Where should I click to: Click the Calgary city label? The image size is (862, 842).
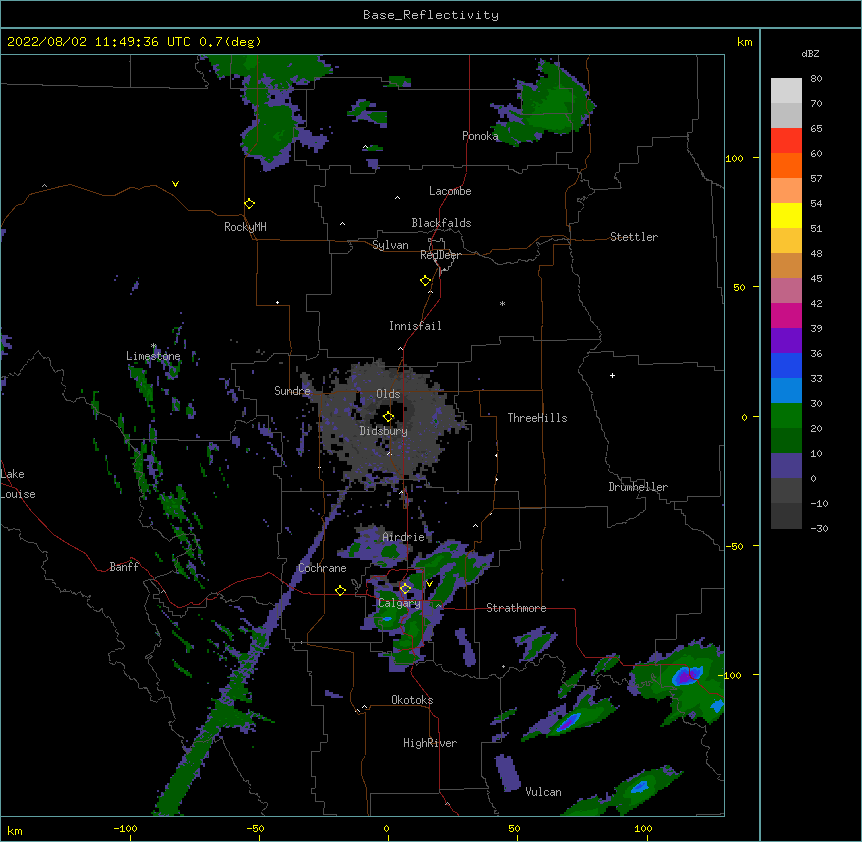point(399,603)
